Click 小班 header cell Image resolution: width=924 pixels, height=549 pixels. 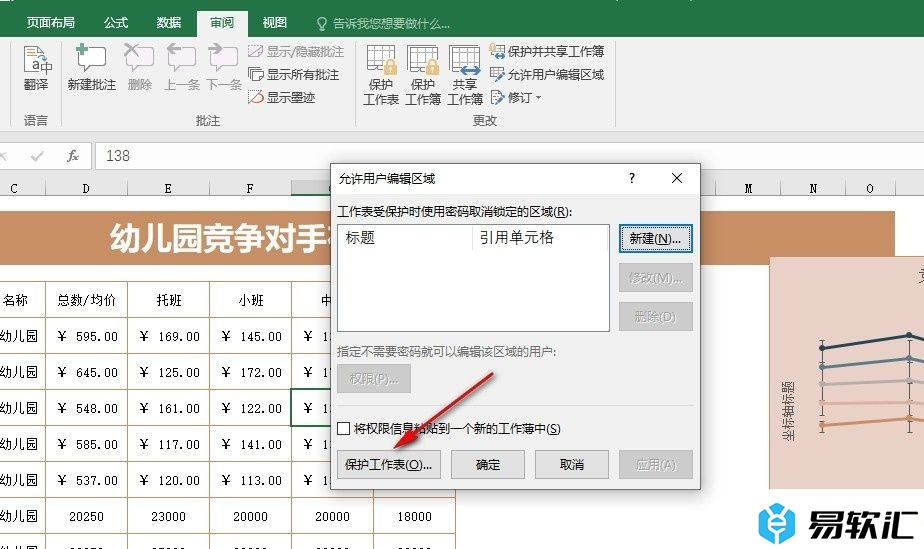coord(250,300)
